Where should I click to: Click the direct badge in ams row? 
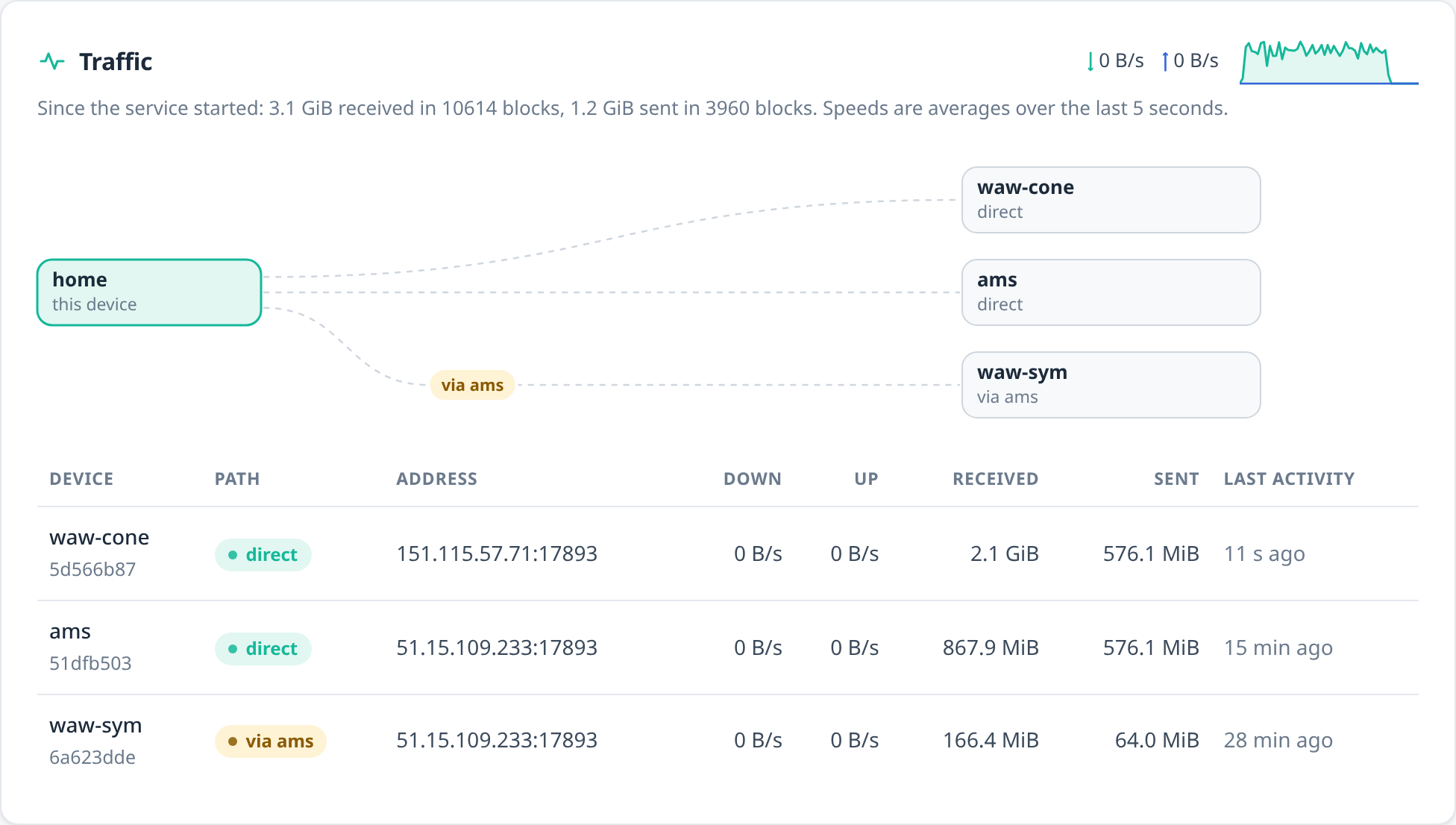click(263, 649)
